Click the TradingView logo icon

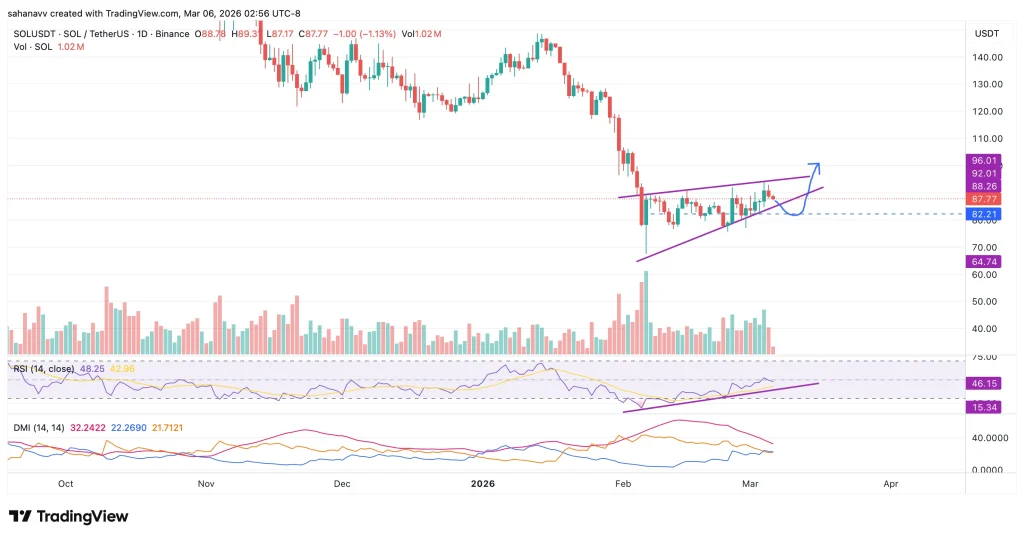(x=18, y=516)
